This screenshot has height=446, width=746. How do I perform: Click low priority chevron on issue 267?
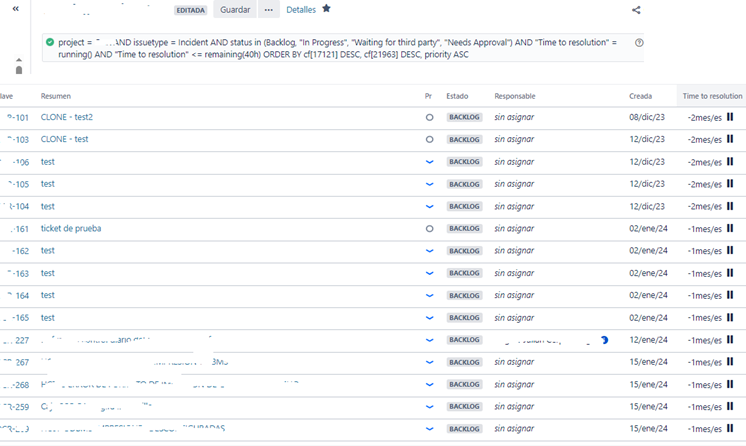click(429, 362)
